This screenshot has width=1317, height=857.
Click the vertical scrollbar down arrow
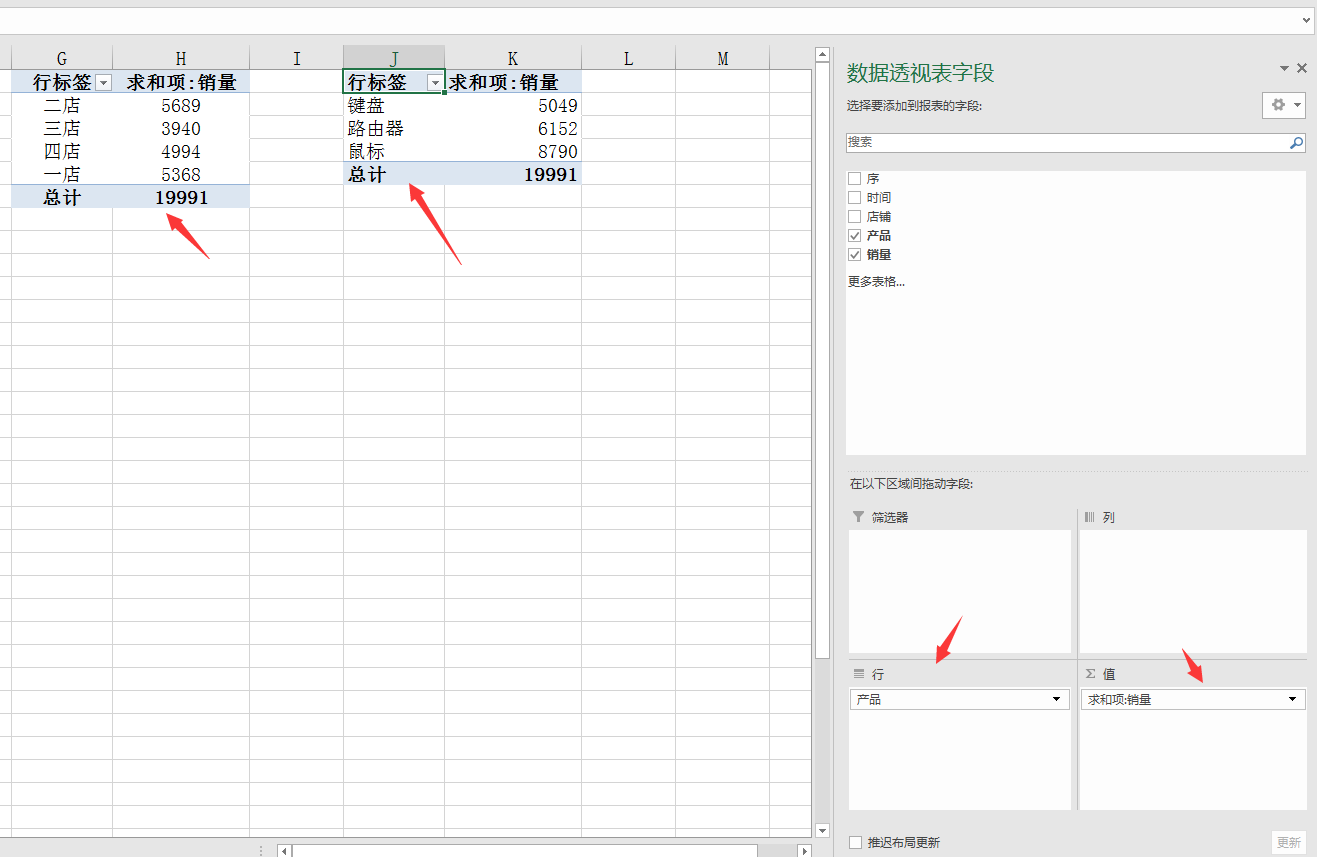click(x=822, y=830)
